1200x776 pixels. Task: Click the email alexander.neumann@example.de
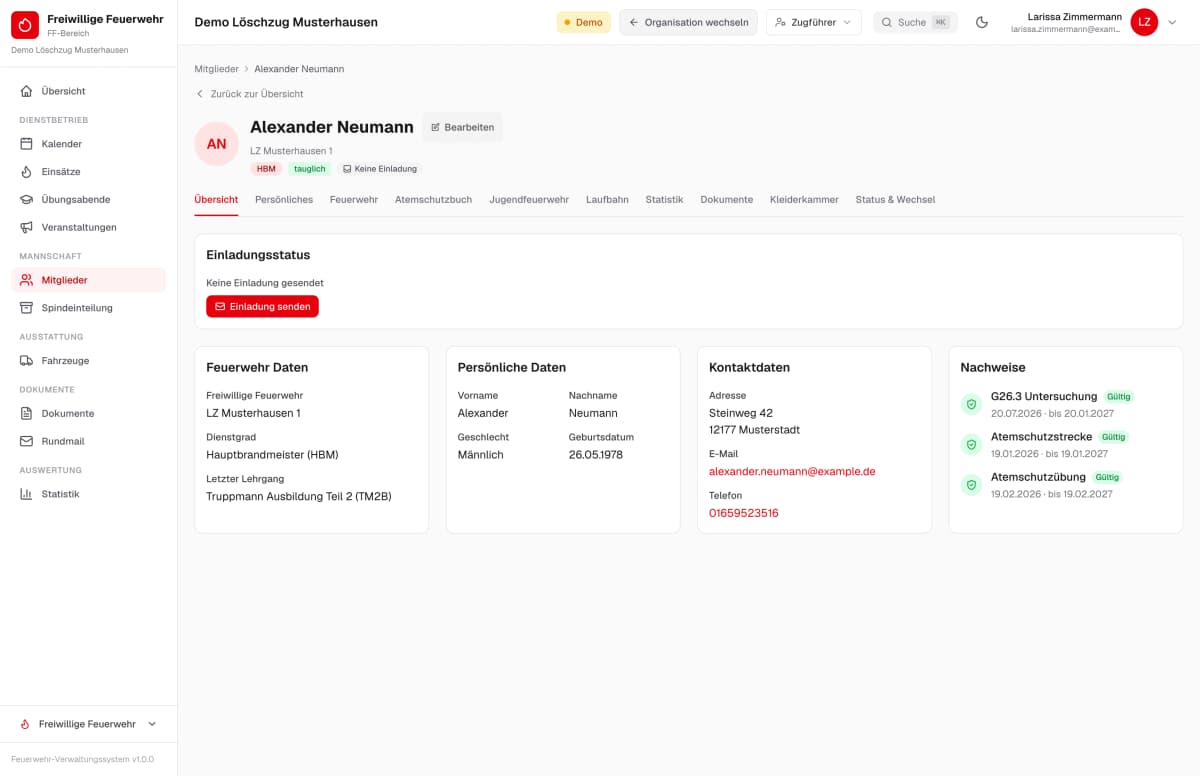click(792, 471)
